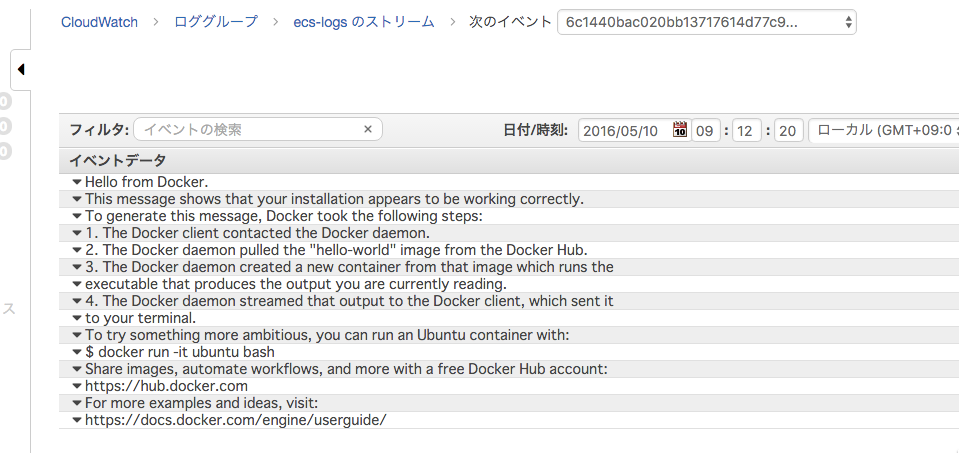
Task: Click the date field 2016/05/10
Action: (624, 130)
